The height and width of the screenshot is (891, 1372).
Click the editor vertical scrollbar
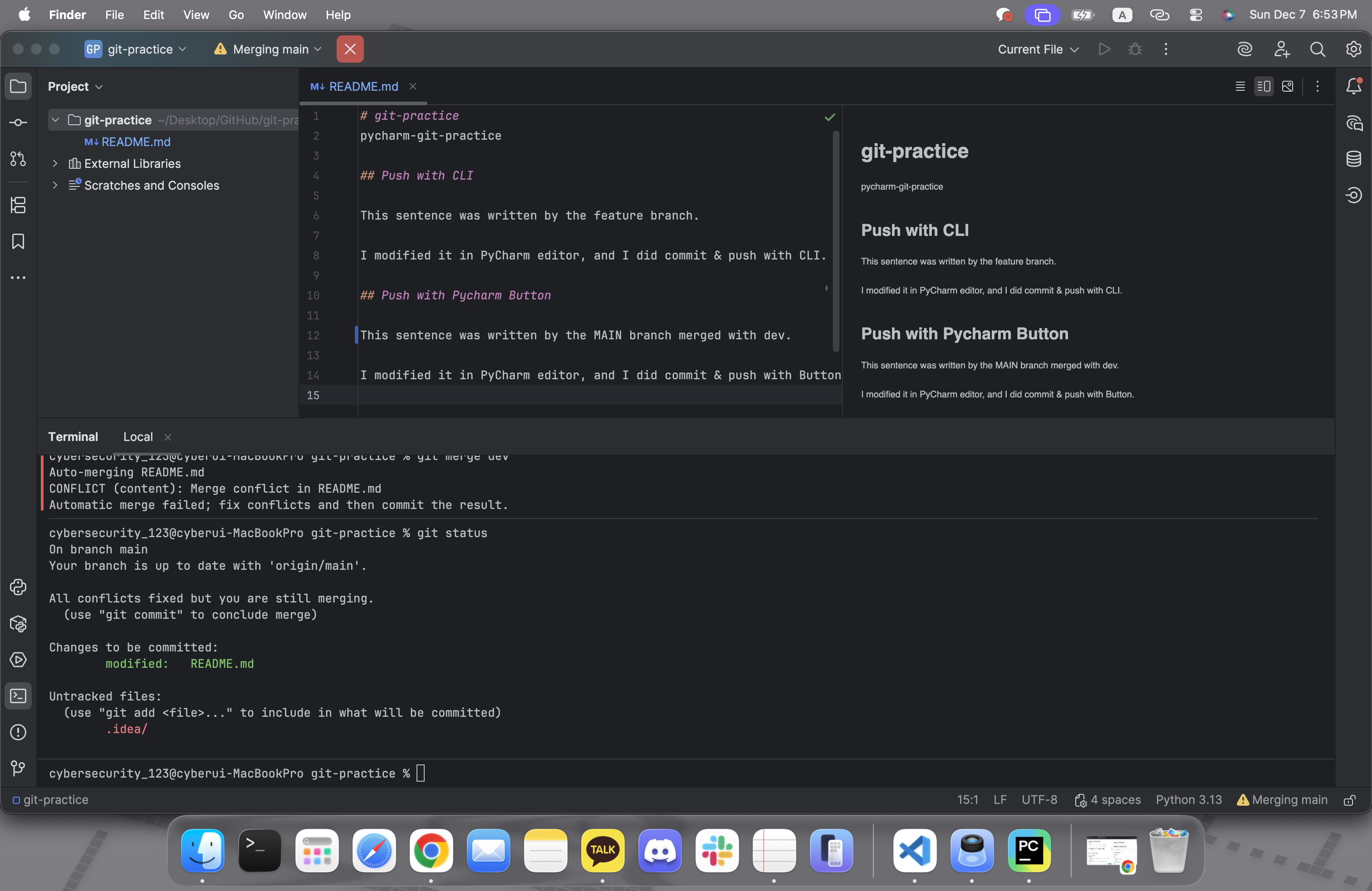coord(836,241)
